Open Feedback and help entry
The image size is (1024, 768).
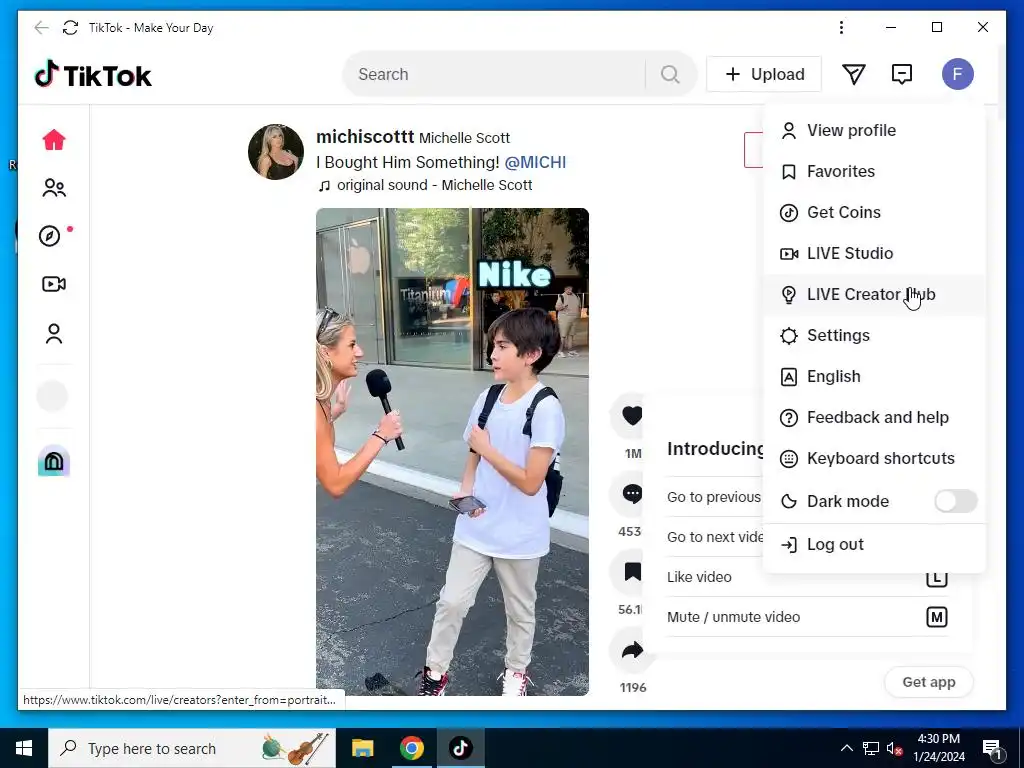[874, 417]
